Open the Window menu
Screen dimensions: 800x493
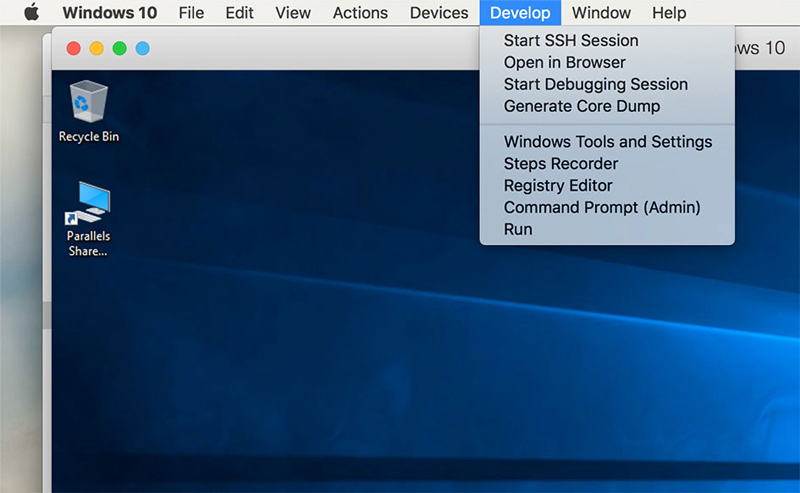tap(601, 12)
